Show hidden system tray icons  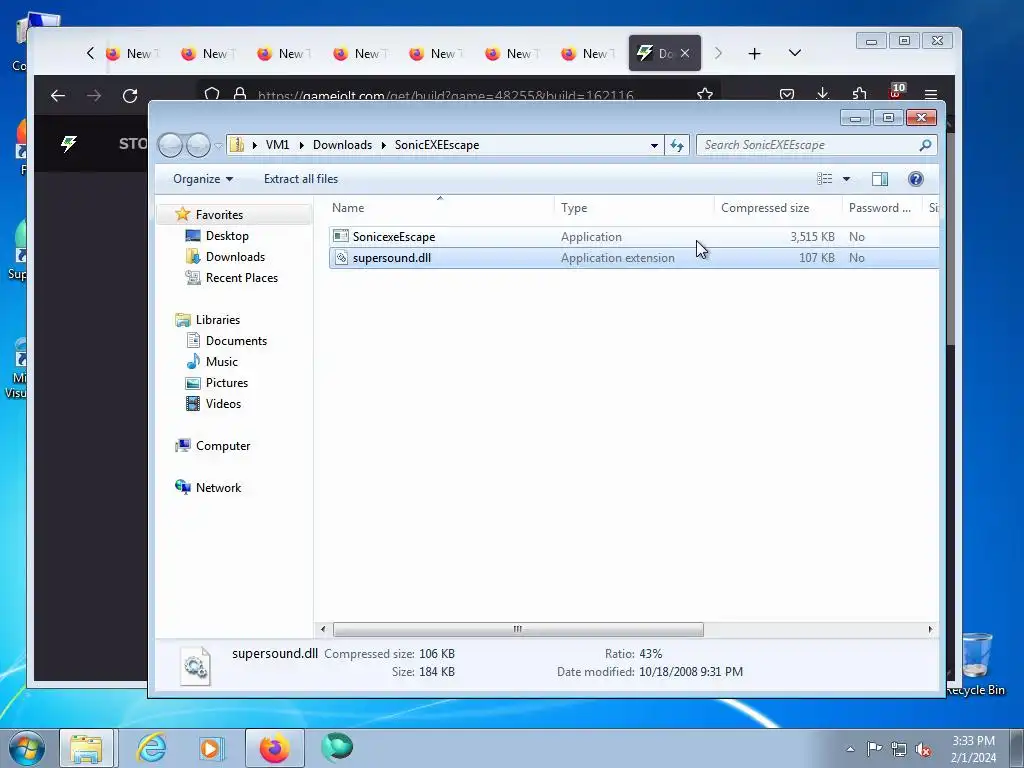click(850, 749)
